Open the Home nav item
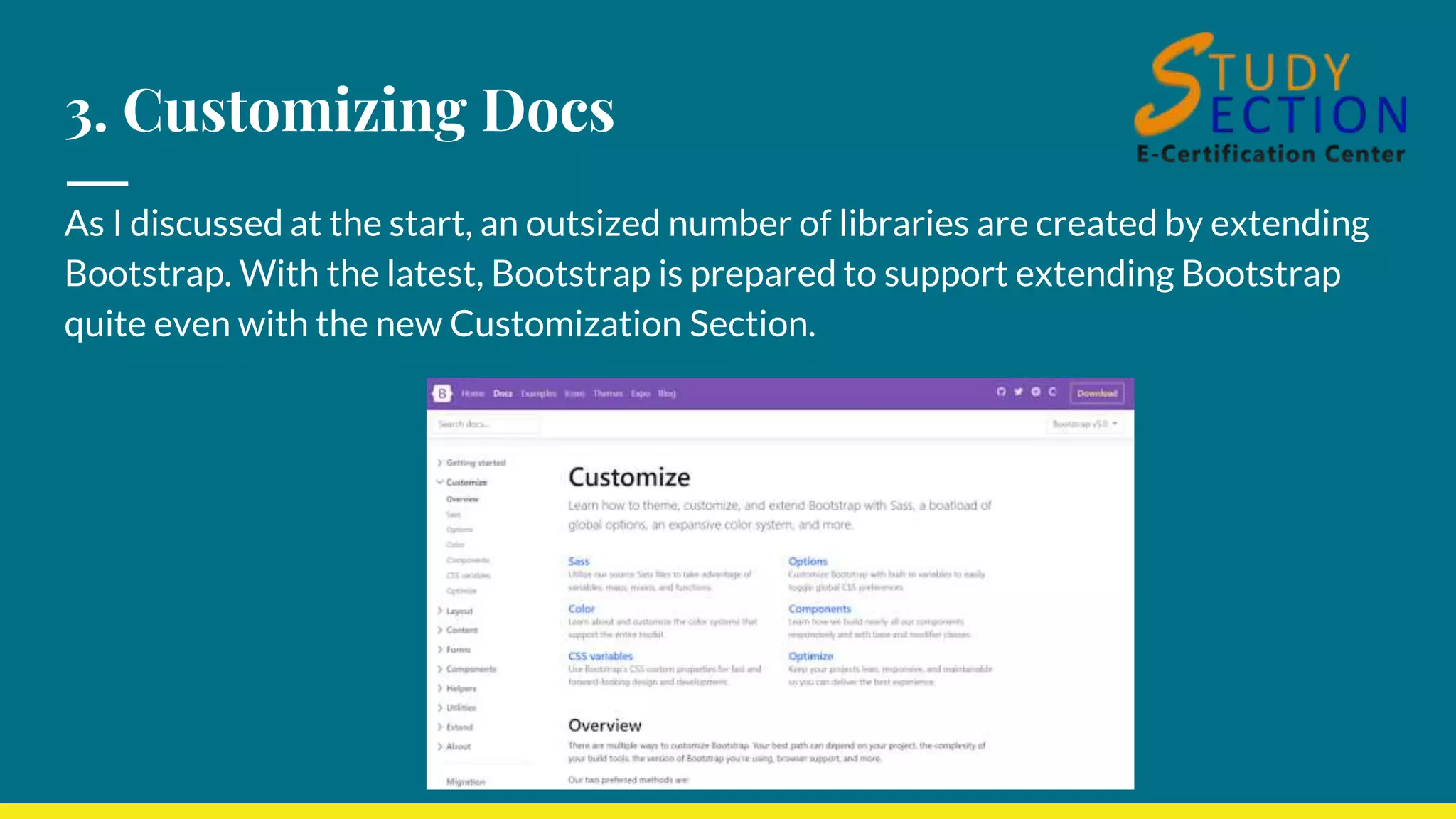 (473, 393)
